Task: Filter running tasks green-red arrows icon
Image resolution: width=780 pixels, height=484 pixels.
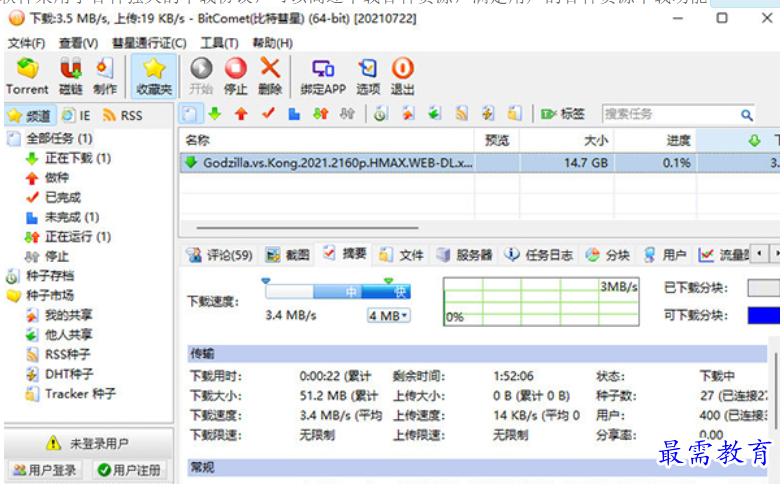Action: (321, 114)
